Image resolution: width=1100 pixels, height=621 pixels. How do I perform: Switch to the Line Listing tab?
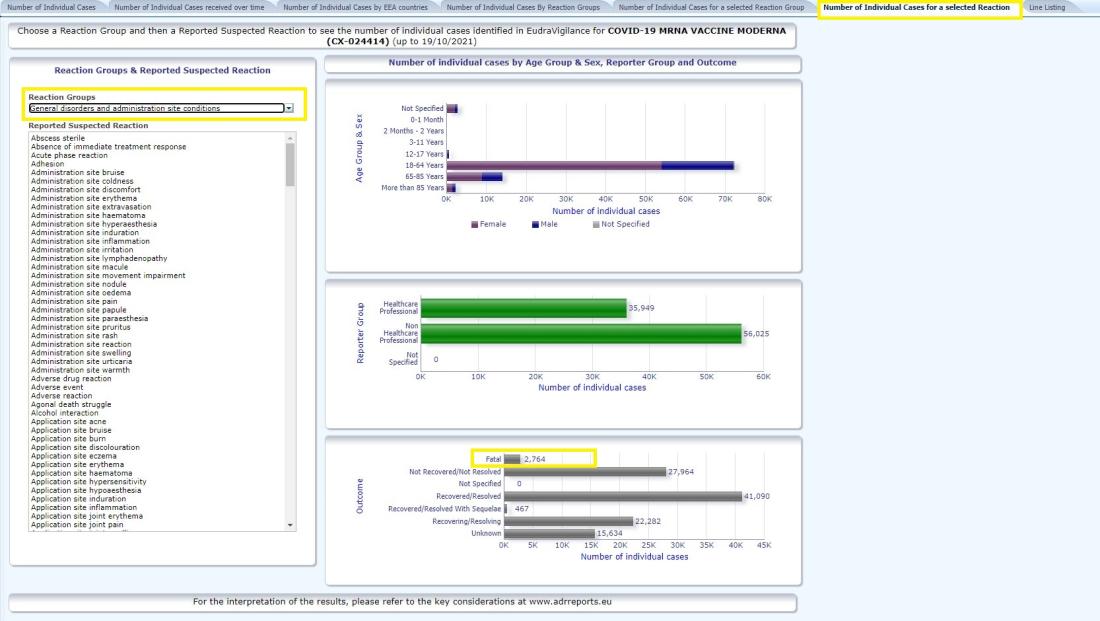point(1047,7)
